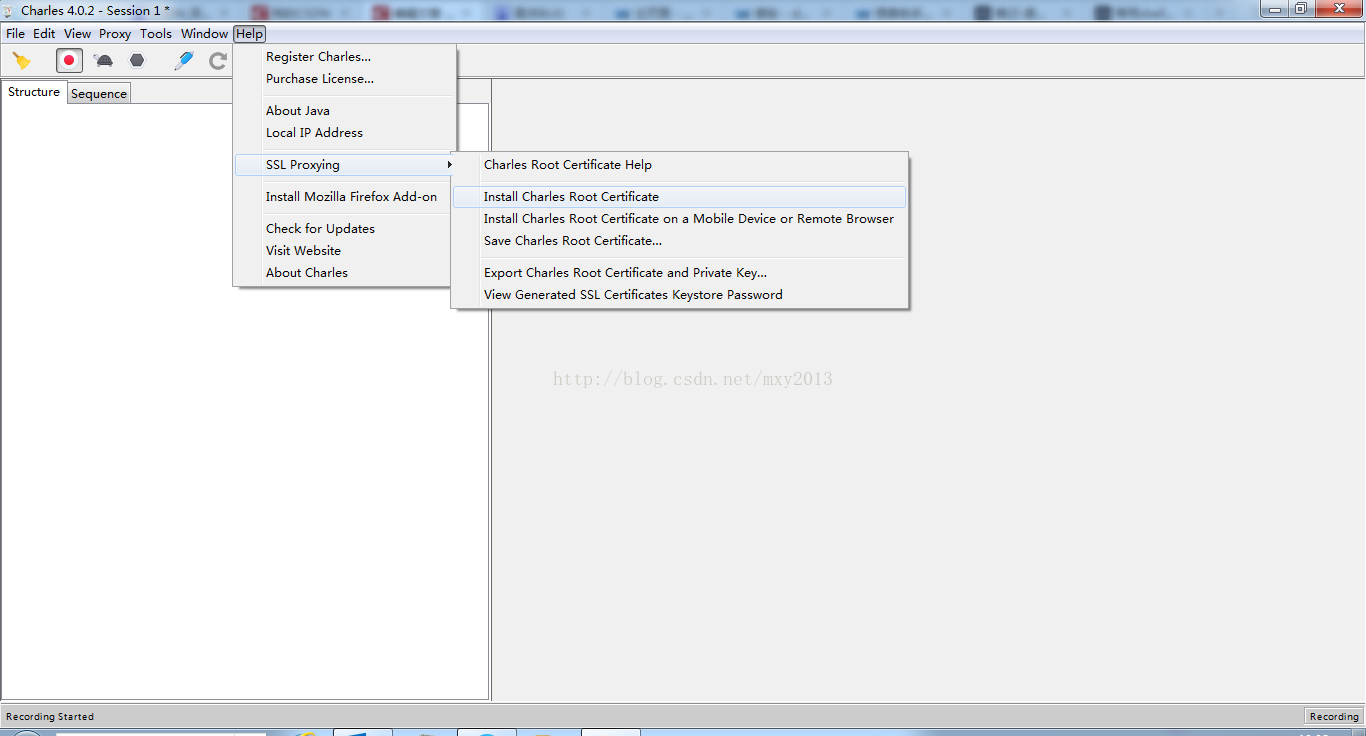1366x736 pixels.
Task: Open the Tools menu
Action: [156, 34]
